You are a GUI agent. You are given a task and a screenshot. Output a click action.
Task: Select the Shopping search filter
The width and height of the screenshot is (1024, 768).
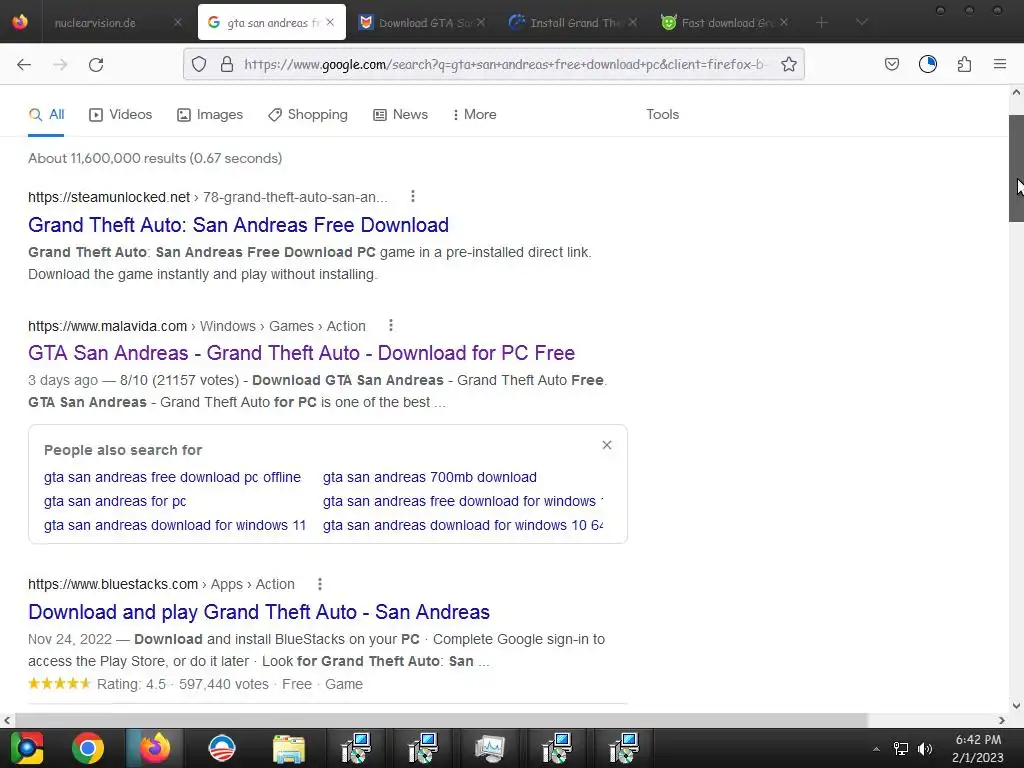tap(308, 114)
